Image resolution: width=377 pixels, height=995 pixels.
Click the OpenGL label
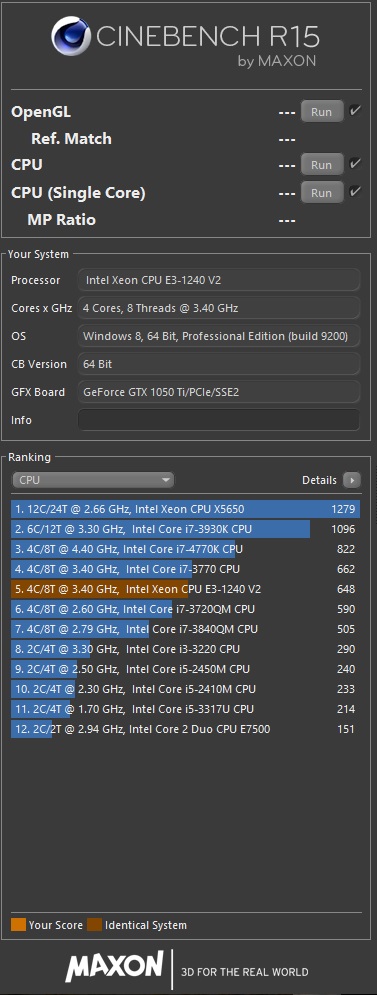pyautogui.click(x=41, y=112)
